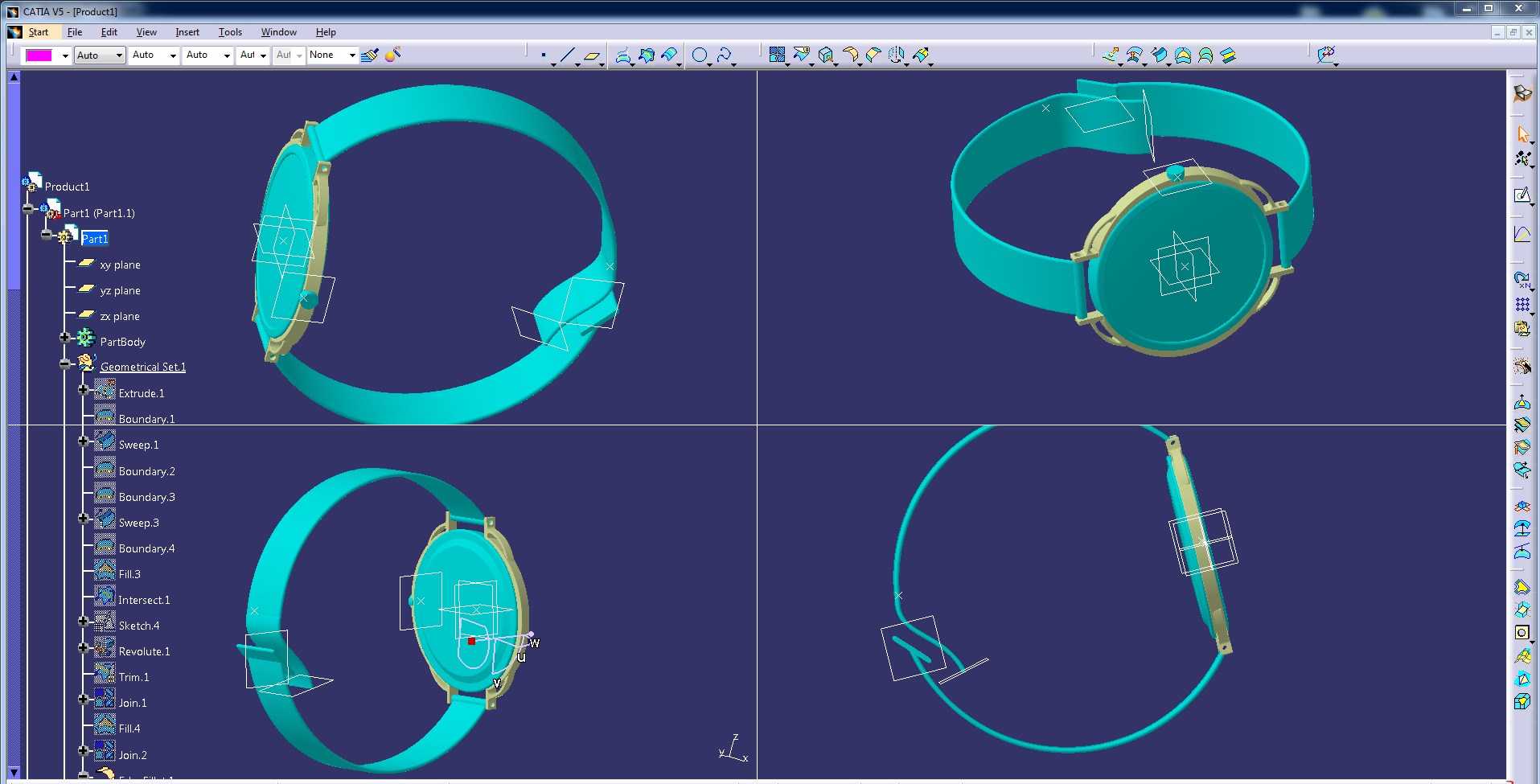Expand the Sweep.1 tree node
This screenshot has width=1540, height=784.
(x=83, y=441)
